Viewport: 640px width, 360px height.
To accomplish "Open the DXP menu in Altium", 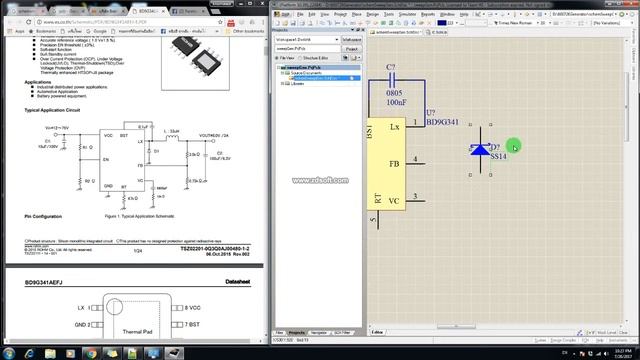I will coord(282,14).
